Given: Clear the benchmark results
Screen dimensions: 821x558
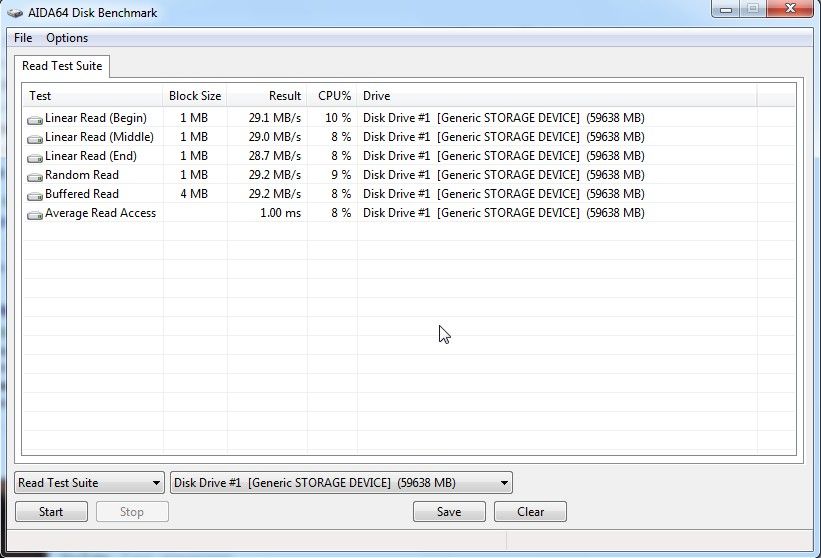Looking at the screenshot, I should click(x=530, y=512).
